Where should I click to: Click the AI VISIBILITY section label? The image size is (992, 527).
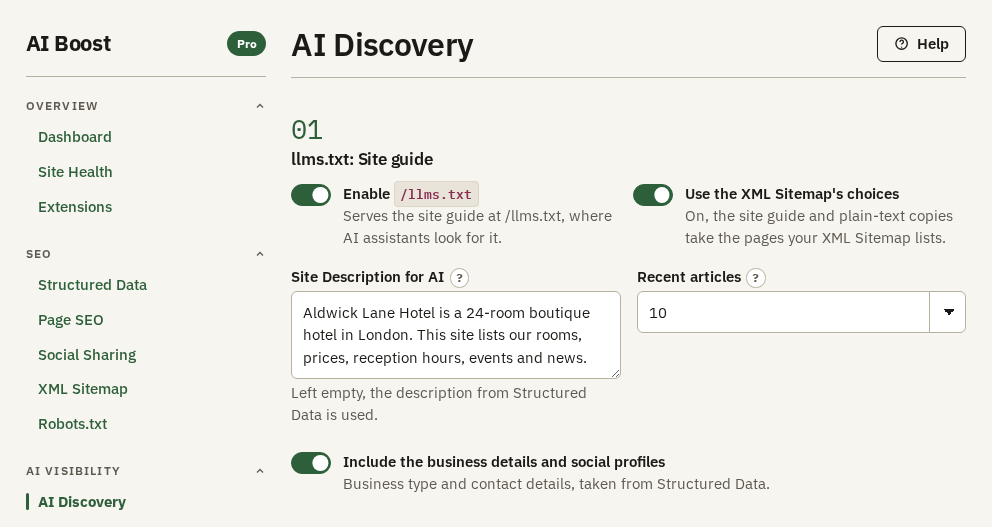[73, 471]
